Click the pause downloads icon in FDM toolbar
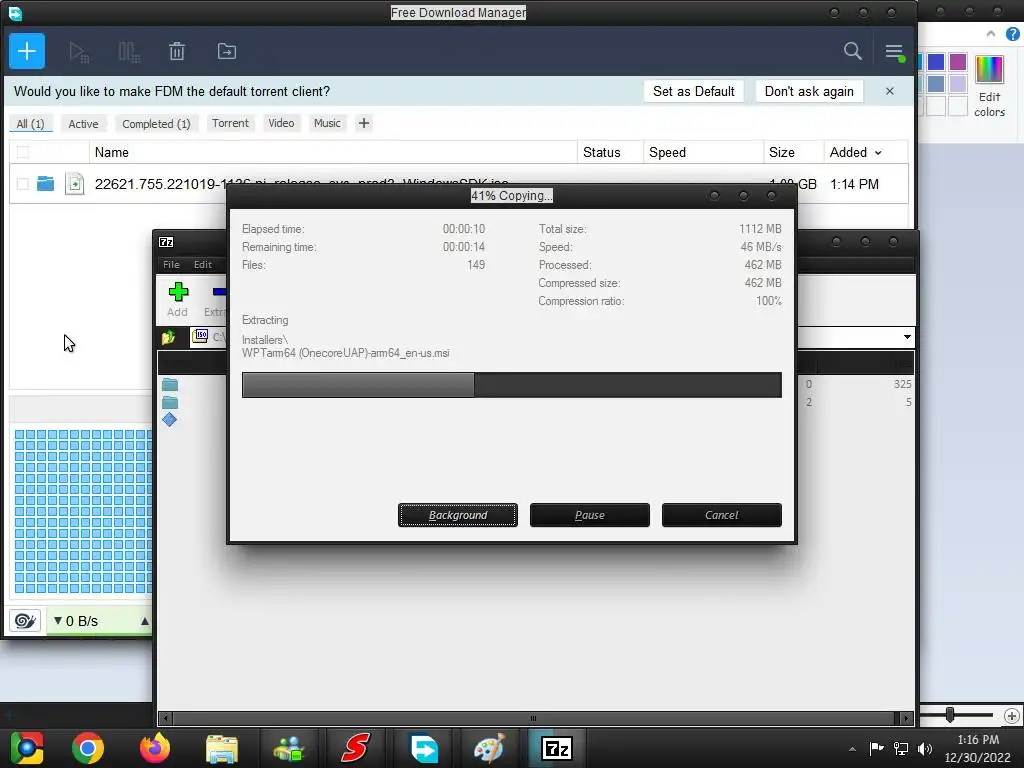 pyautogui.click(x=129, y=52)
